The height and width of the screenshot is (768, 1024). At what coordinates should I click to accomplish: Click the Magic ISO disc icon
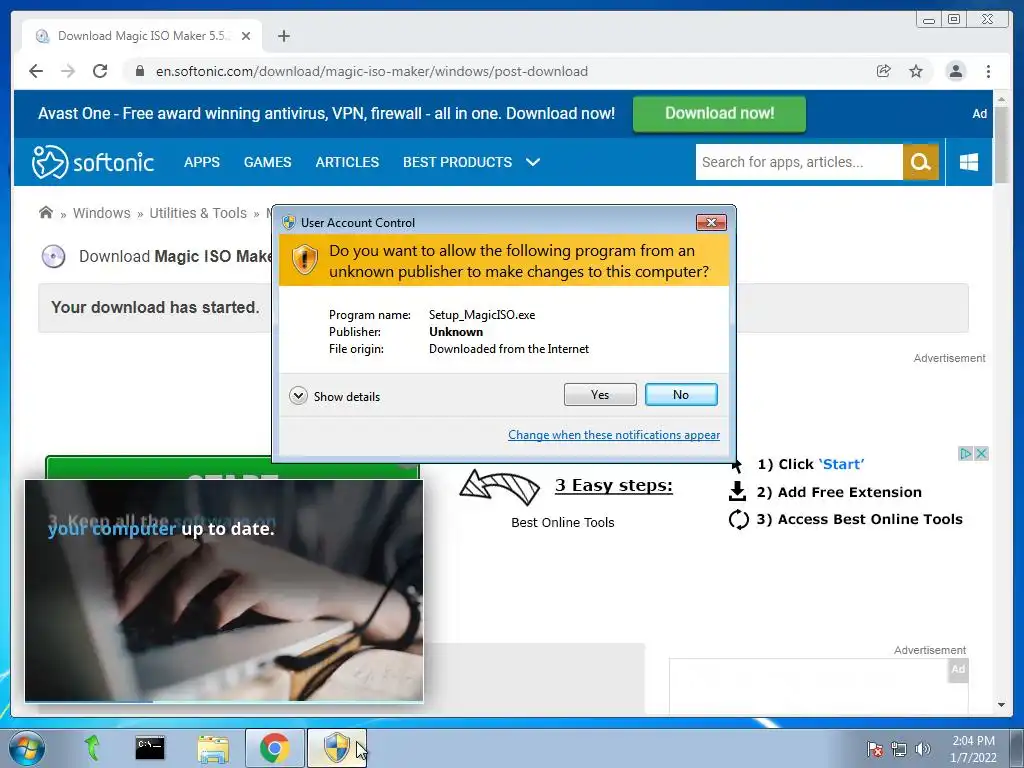click(54, 256)
